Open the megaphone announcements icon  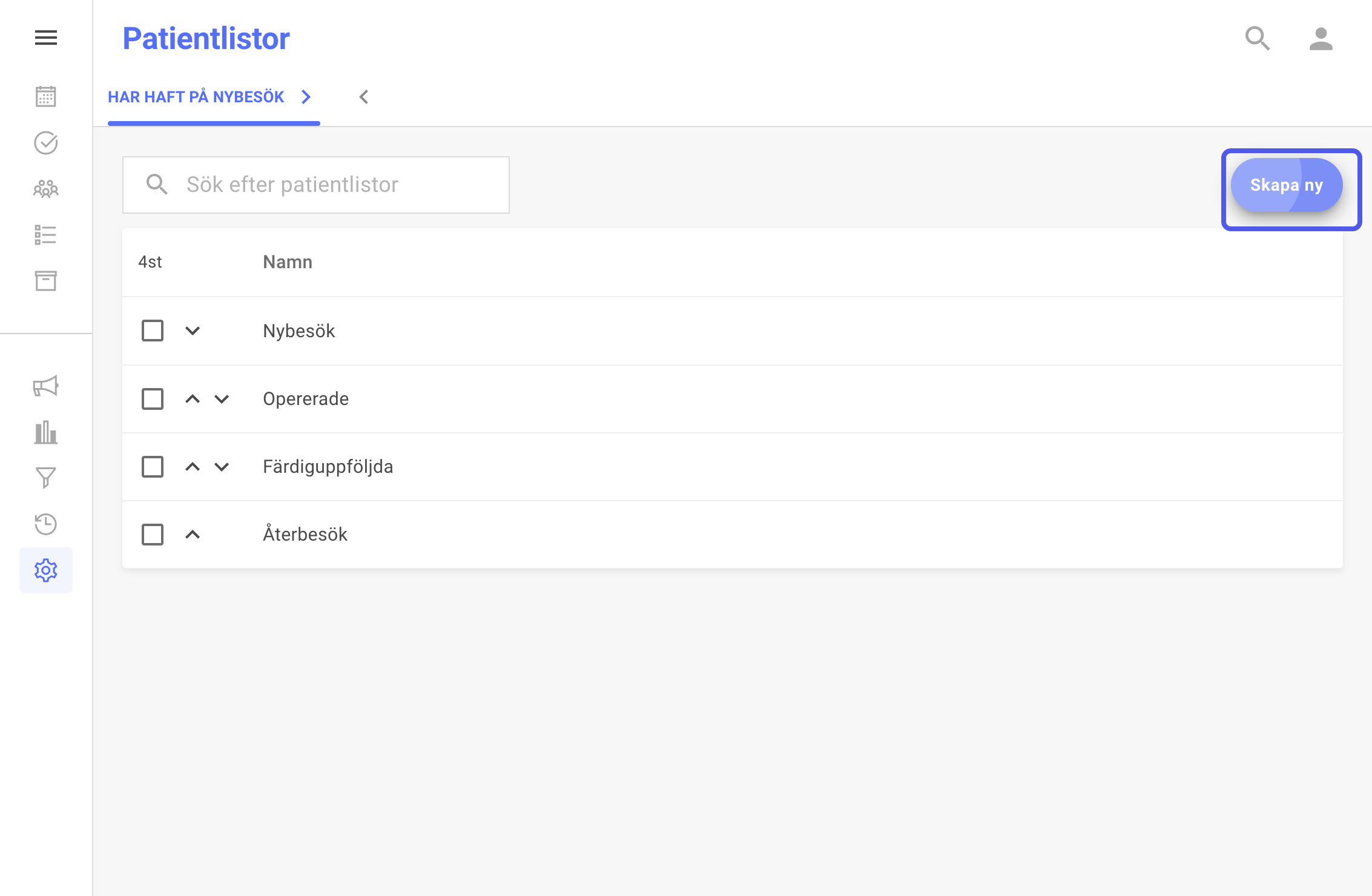pyautogui.click(x=46, y=386)
